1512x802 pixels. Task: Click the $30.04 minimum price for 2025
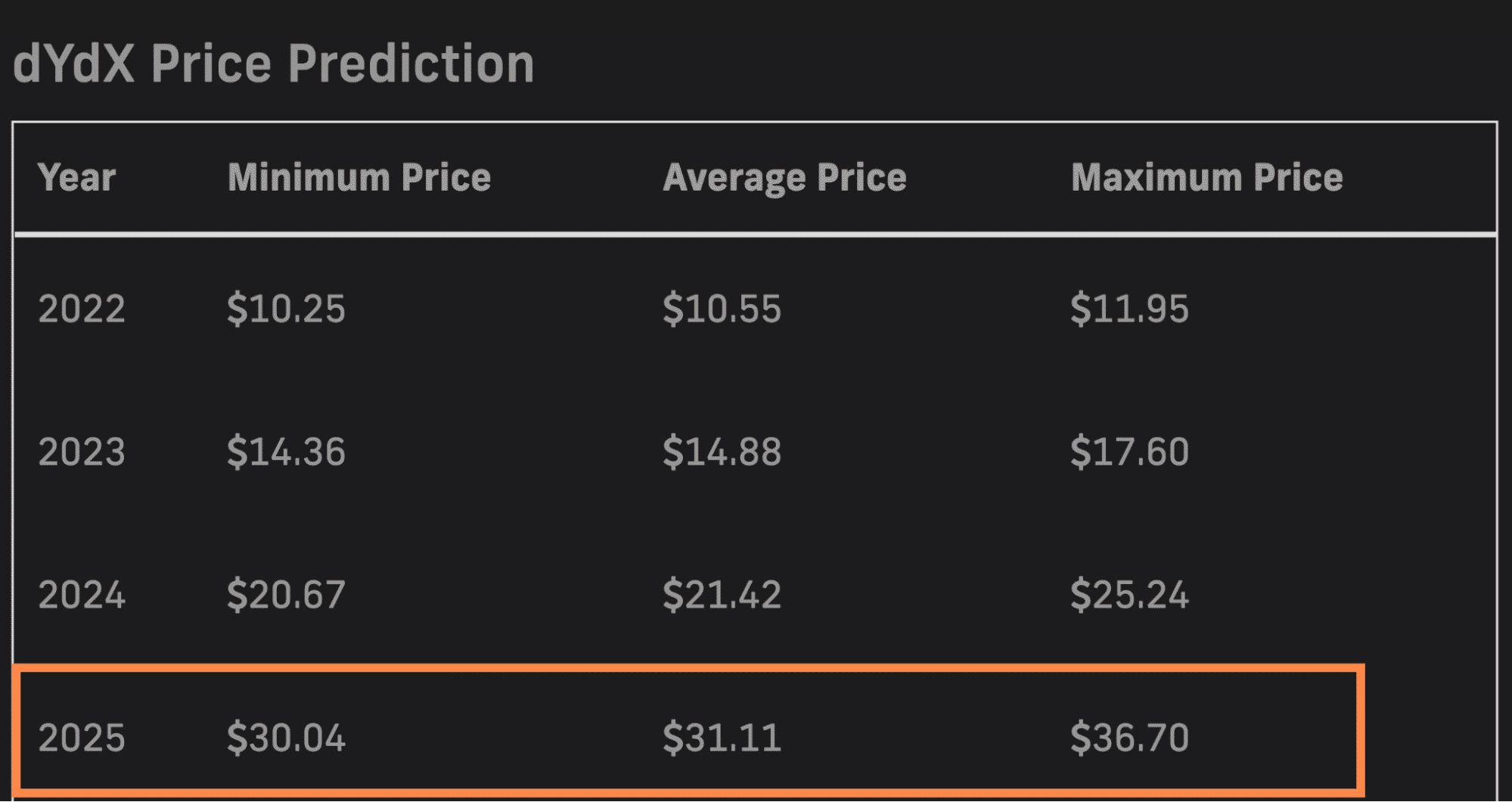(x=286, y=738)
